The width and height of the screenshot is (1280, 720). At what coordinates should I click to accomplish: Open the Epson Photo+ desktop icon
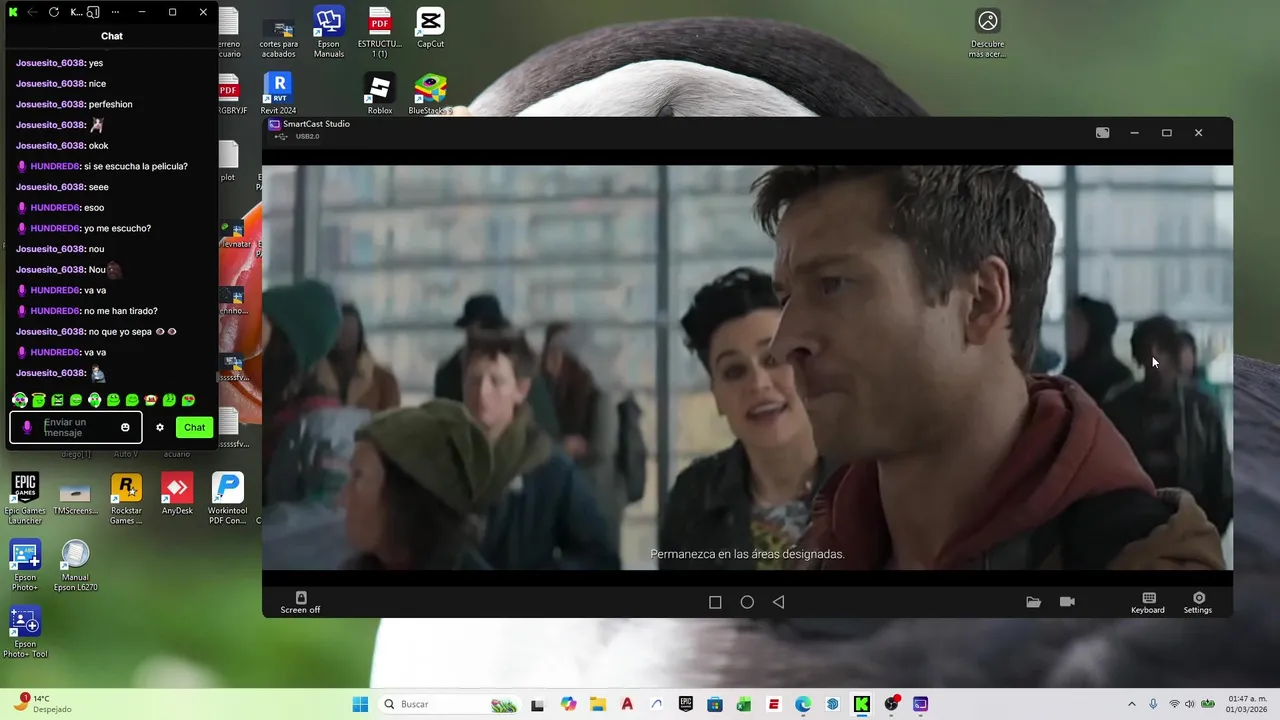pyautogui.click(x=25, y=565)
